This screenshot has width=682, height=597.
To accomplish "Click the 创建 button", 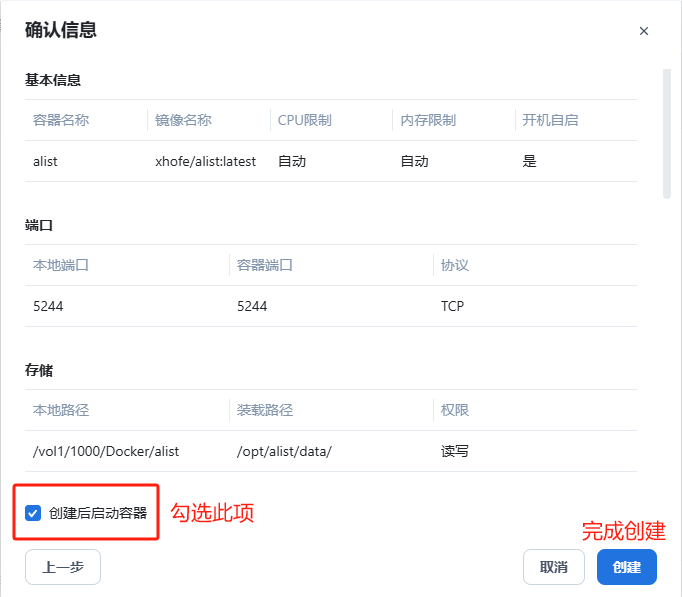I will tap(626, 567).
